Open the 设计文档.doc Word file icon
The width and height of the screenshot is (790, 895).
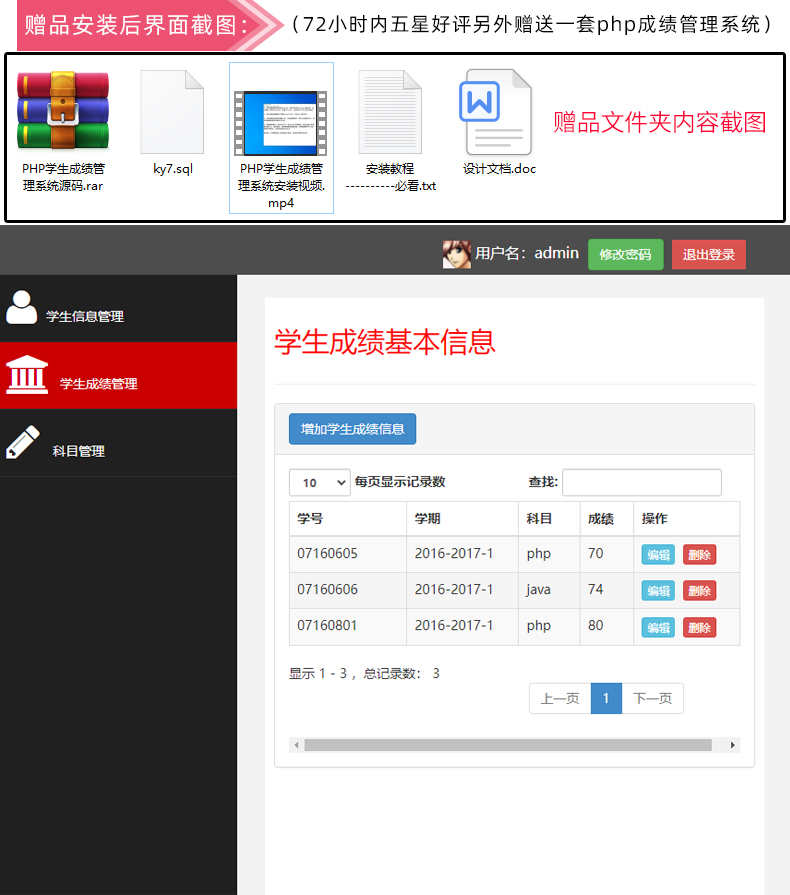click(495, 112)
